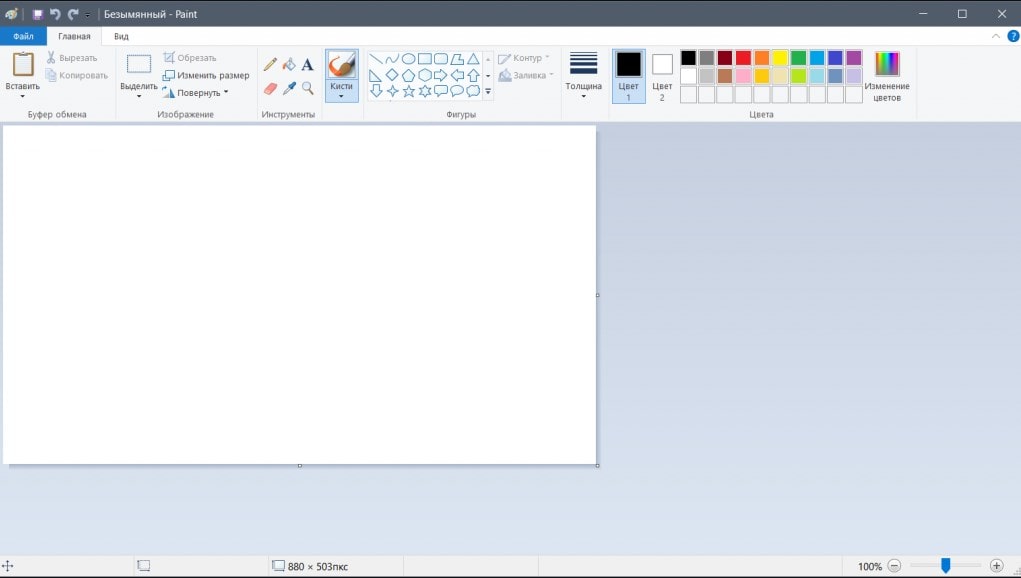Click Изменить размер resize button

[206, 76]
